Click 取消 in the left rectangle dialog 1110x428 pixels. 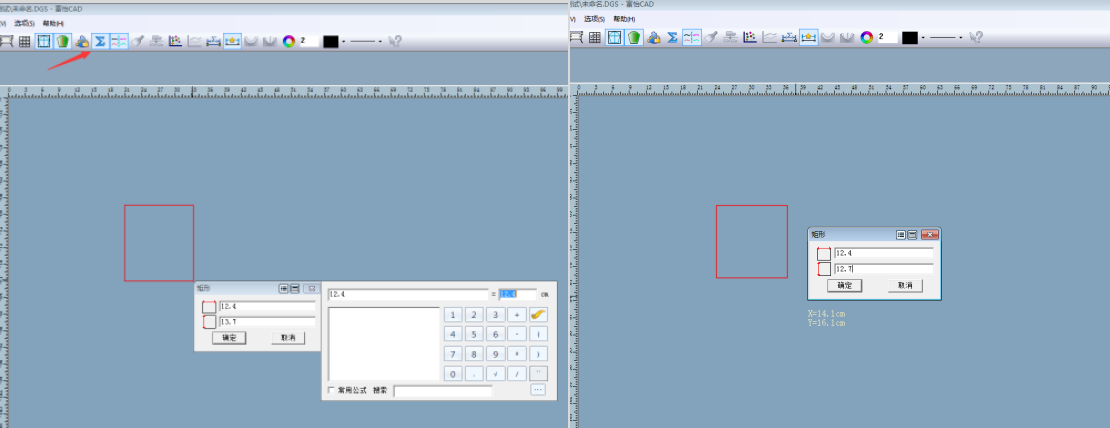pyautogui.click(x=288, y=338)
